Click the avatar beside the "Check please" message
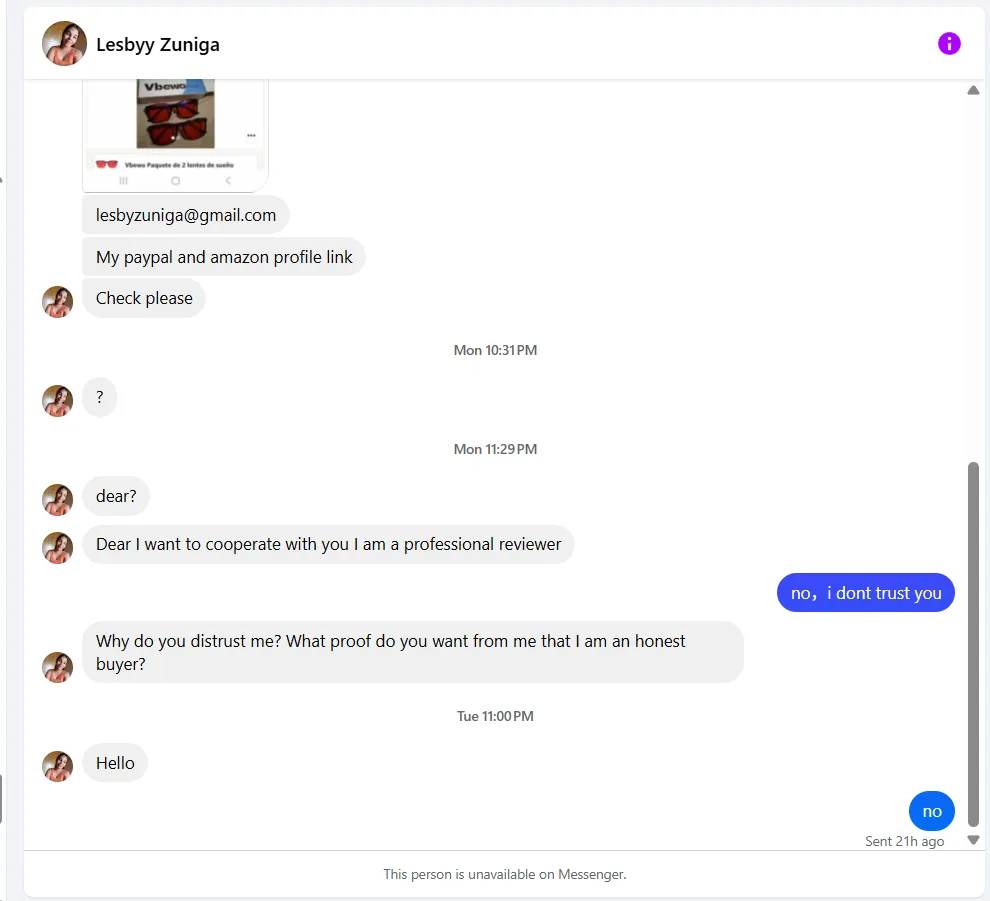 (x=58, y=301)
